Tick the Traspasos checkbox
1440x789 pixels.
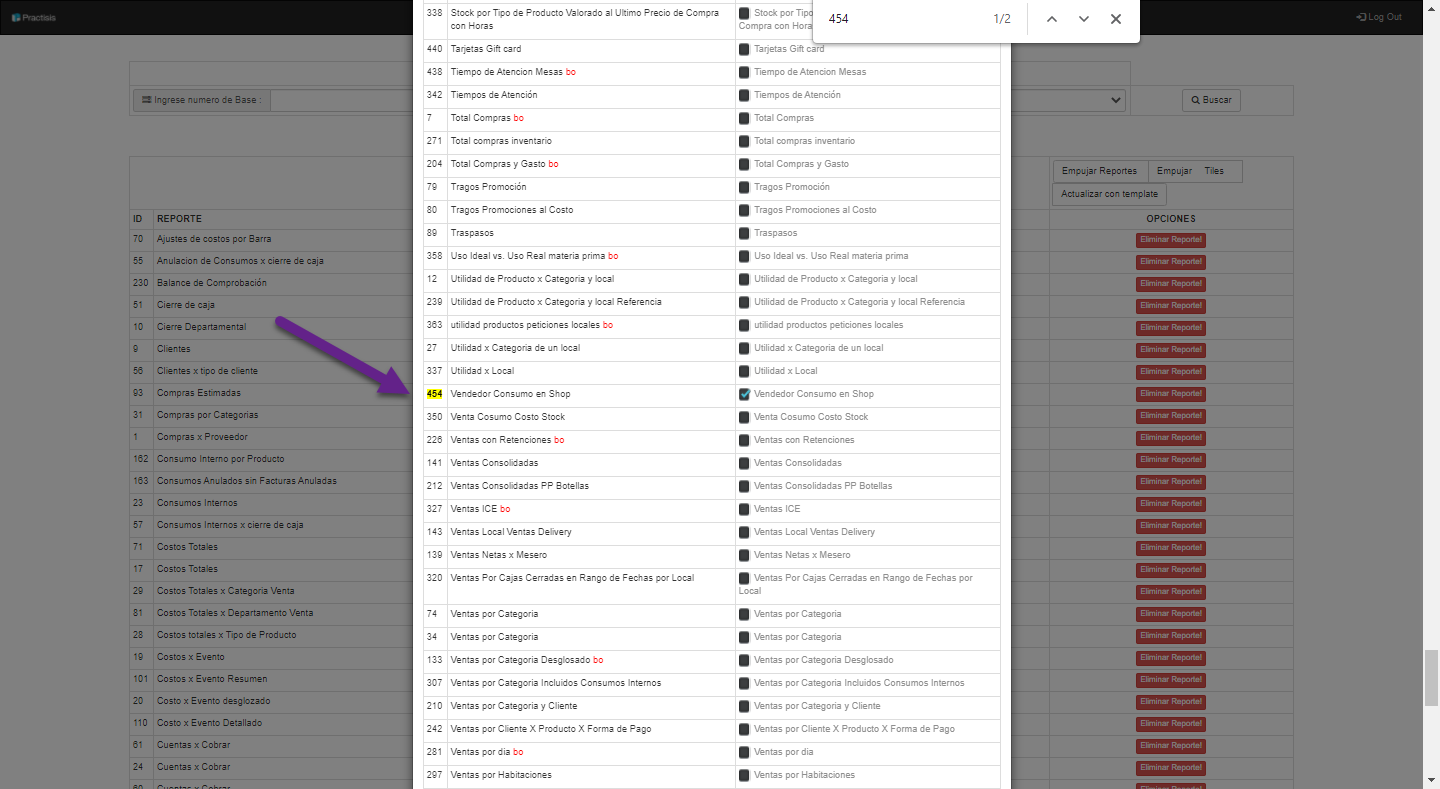click(x=744, y=233)
